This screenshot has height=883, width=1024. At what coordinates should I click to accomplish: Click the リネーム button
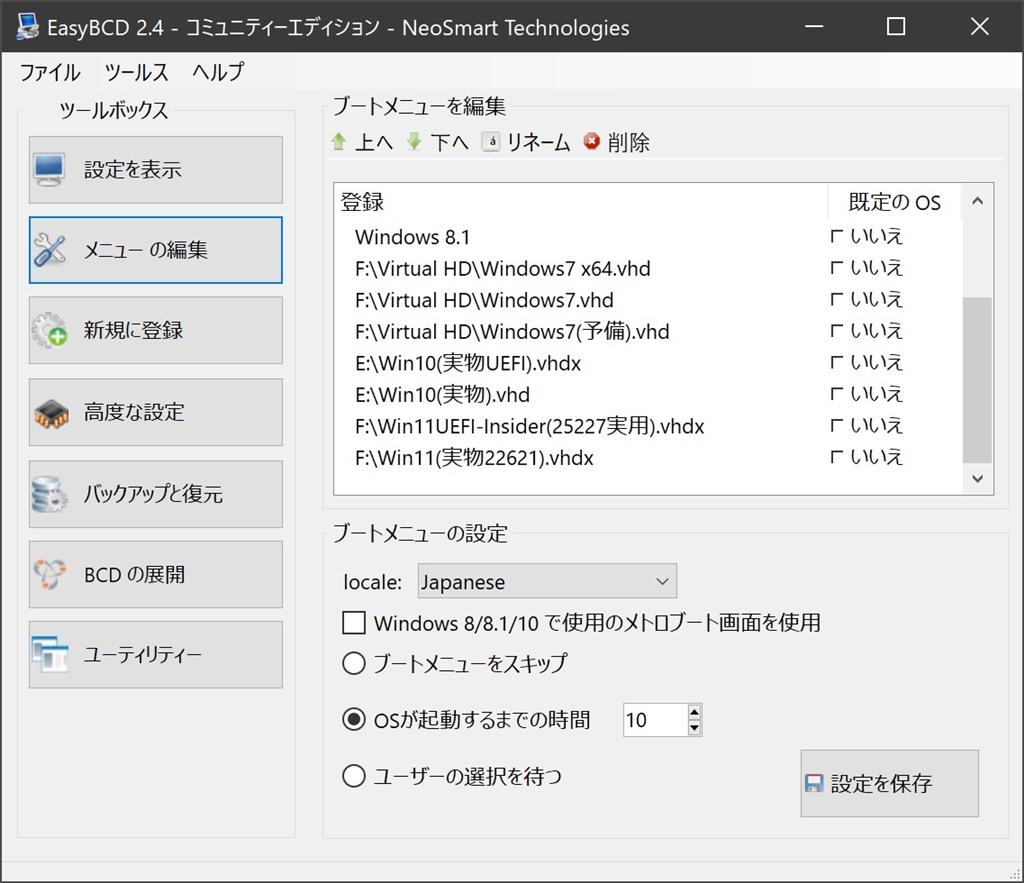tap(526, 142)
